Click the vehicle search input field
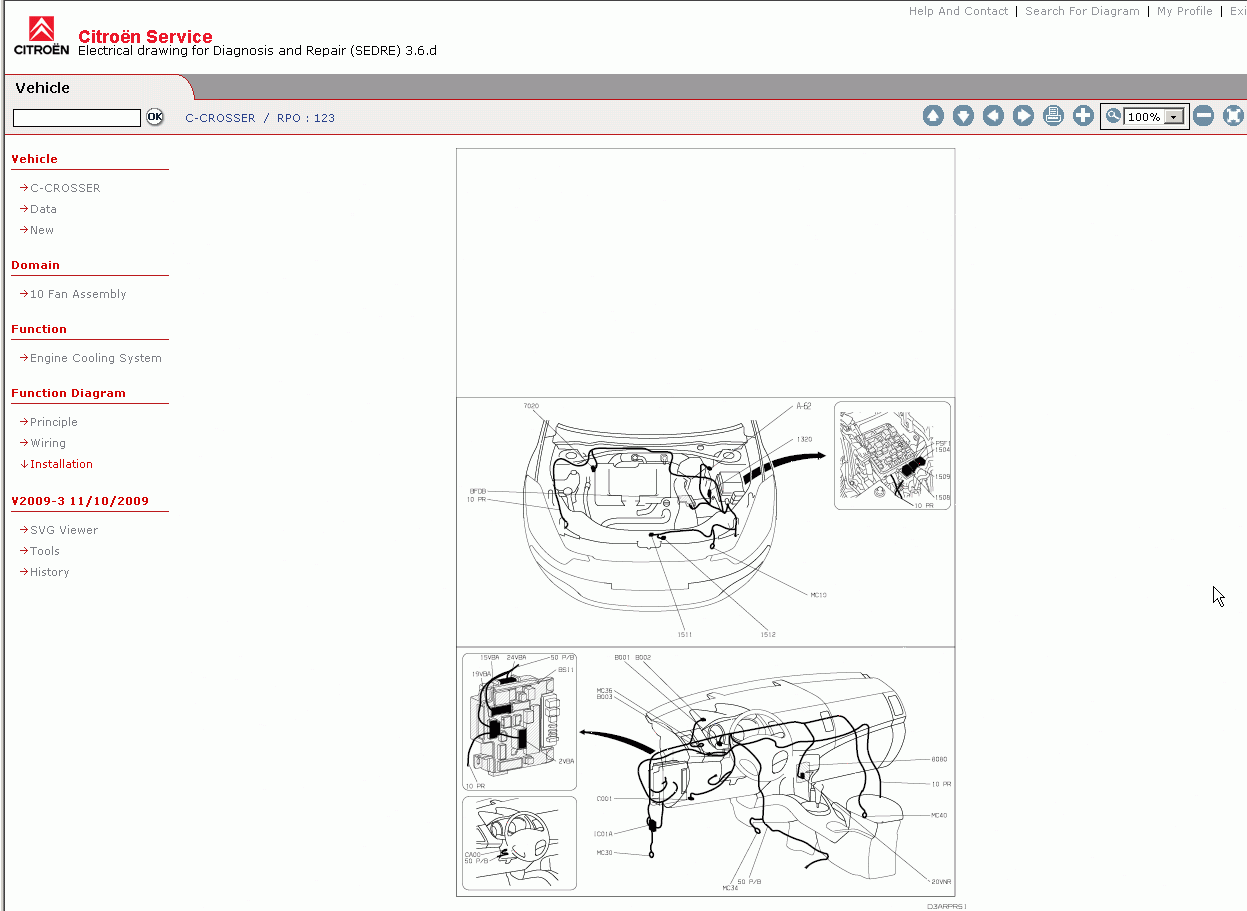This screenshot has height=911, width=1247. [x=76, y=117]
